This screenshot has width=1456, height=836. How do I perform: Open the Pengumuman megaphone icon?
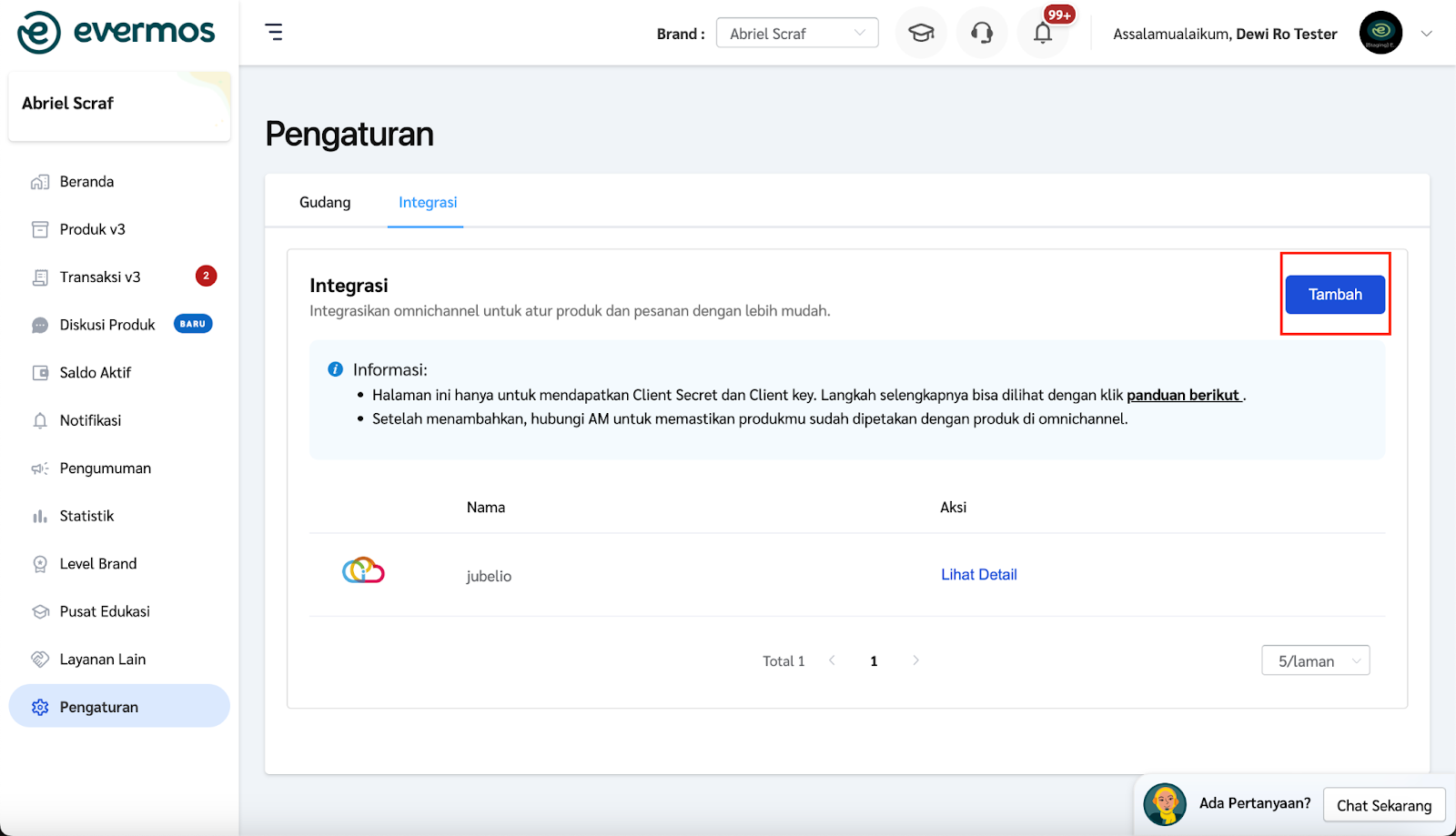(x=40, y=468)
